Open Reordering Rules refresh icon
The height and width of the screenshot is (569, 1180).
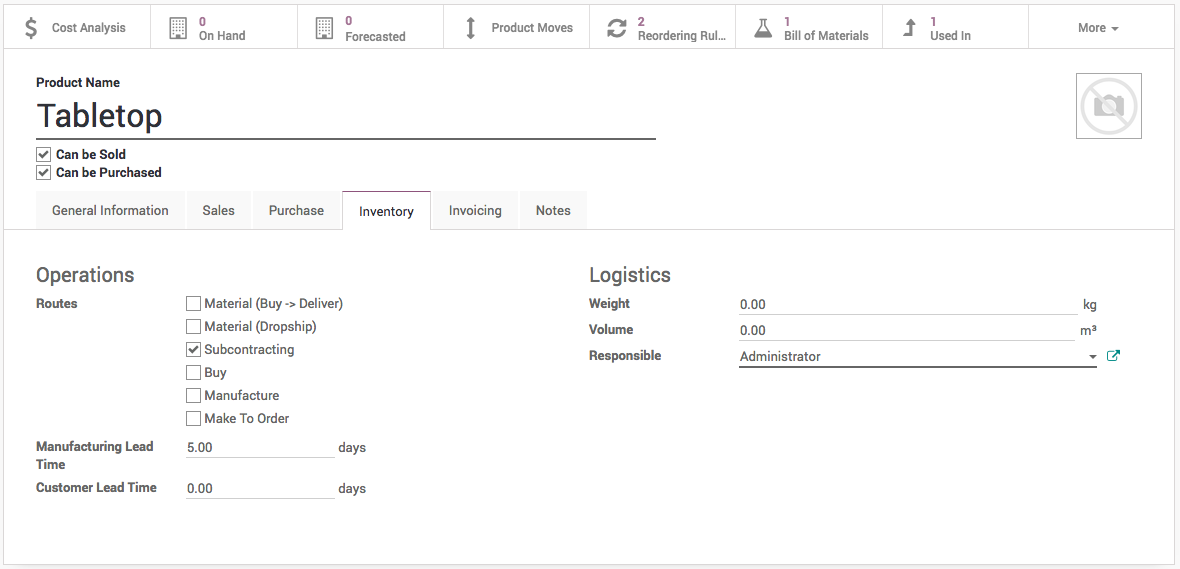click(617, 28)
